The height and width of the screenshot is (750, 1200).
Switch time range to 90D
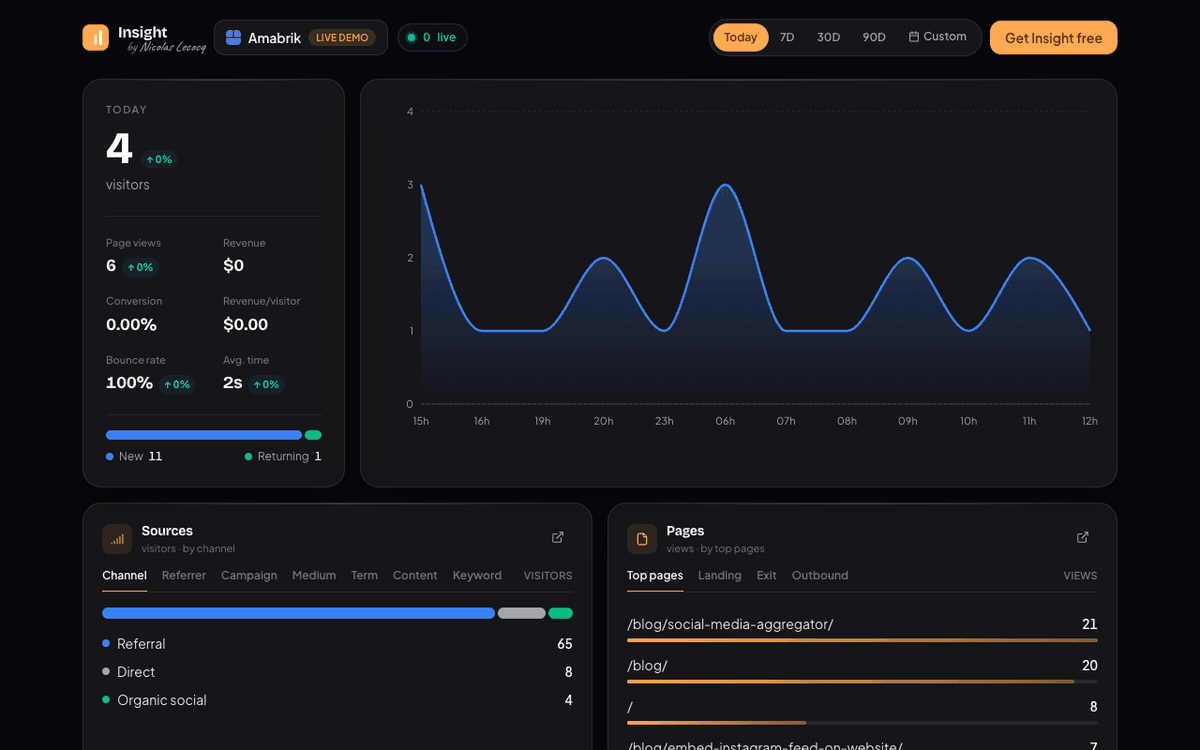(x=874, y=37)
